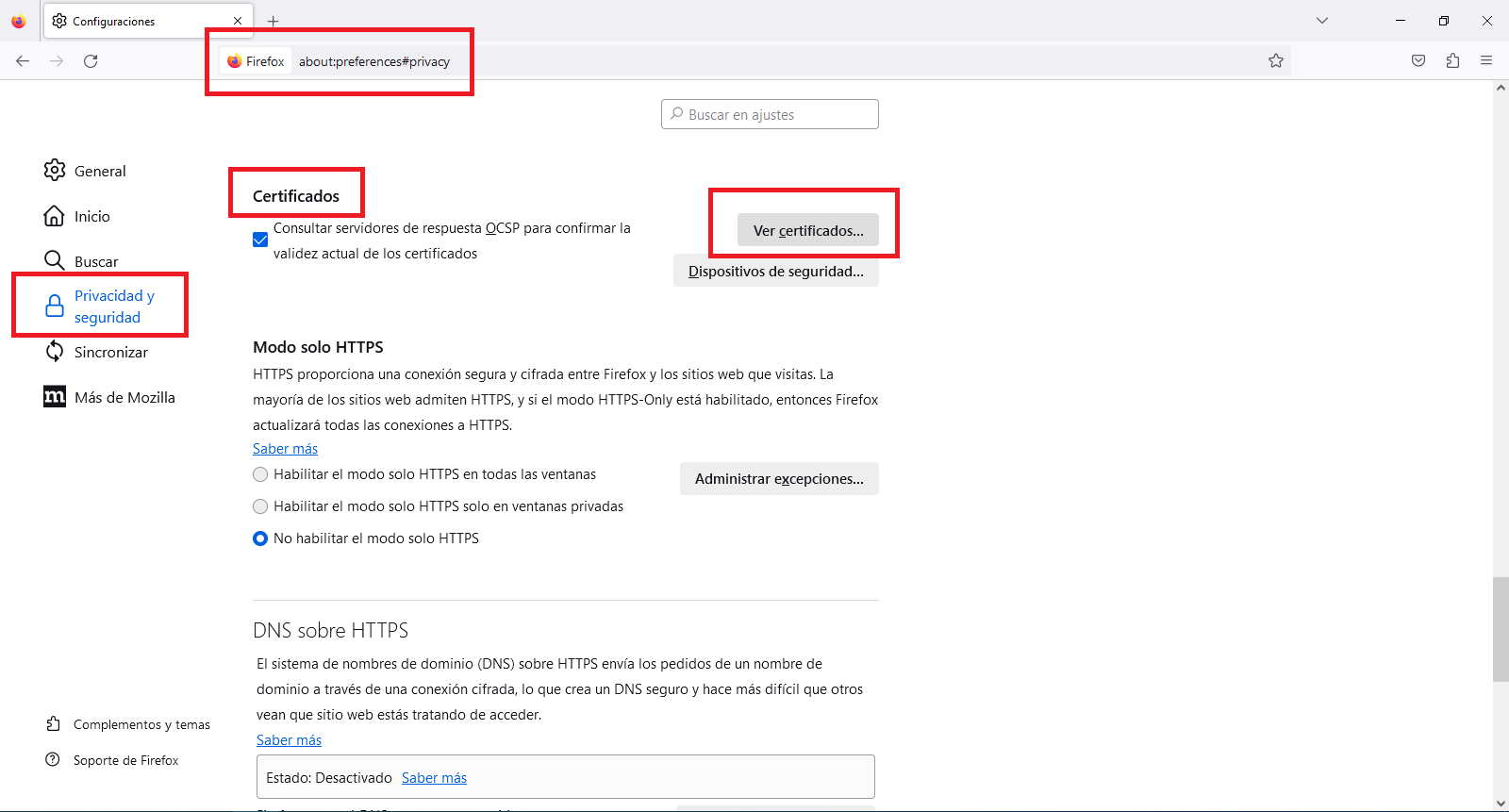Click the Soporte de Firefox help icon
This screenshot has height=812, width=1509.
click(53, 760)
